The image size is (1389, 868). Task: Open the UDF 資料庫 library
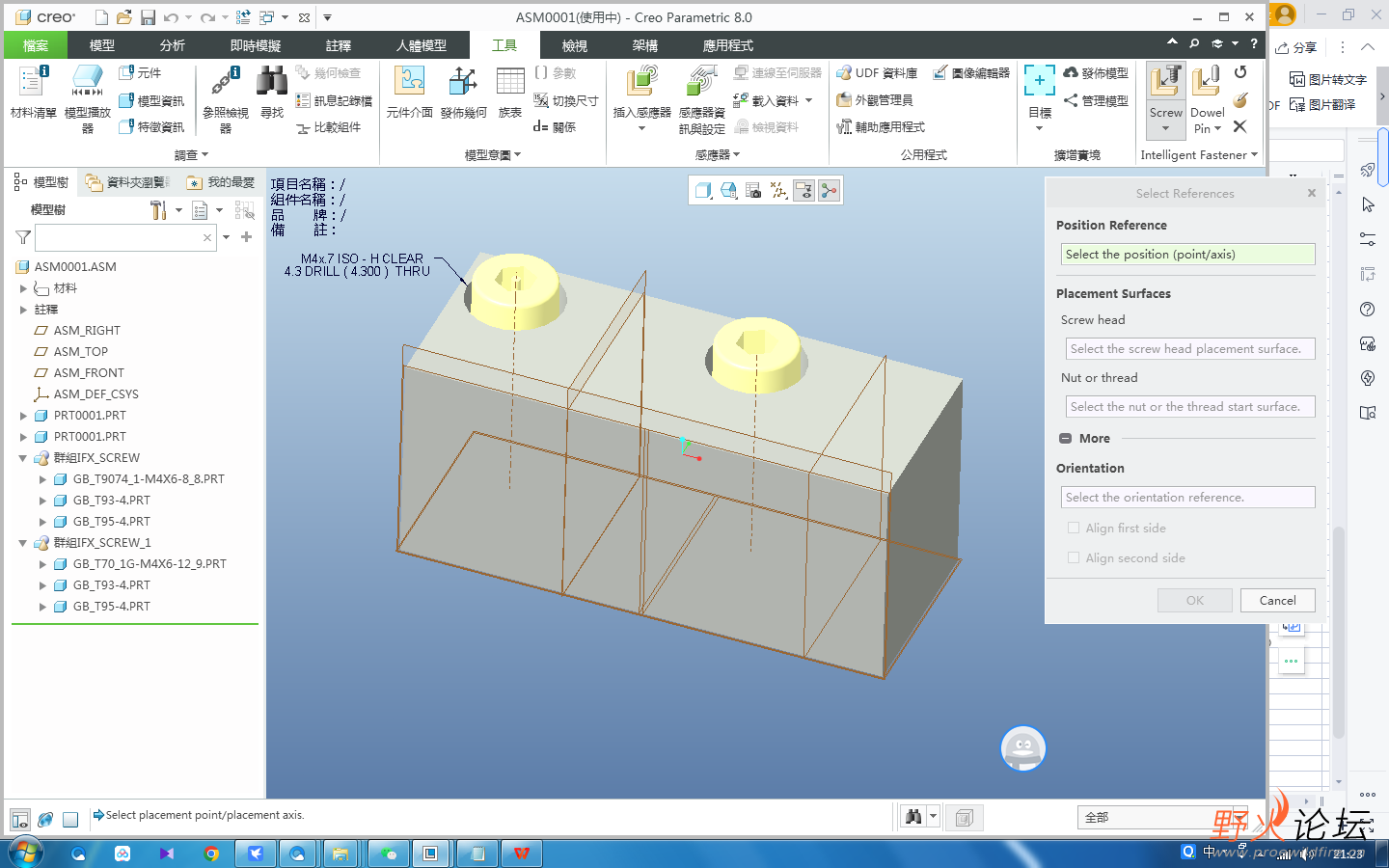pos(876,73)
